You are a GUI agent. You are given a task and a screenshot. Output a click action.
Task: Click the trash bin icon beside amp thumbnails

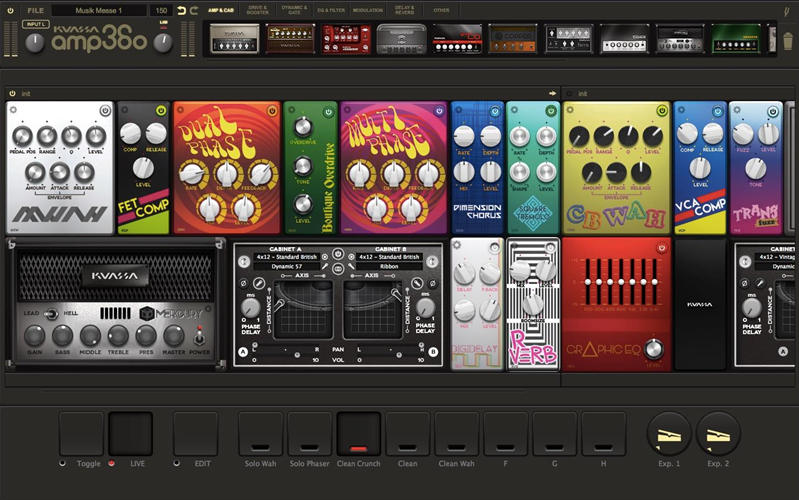(x=788, y=41)
